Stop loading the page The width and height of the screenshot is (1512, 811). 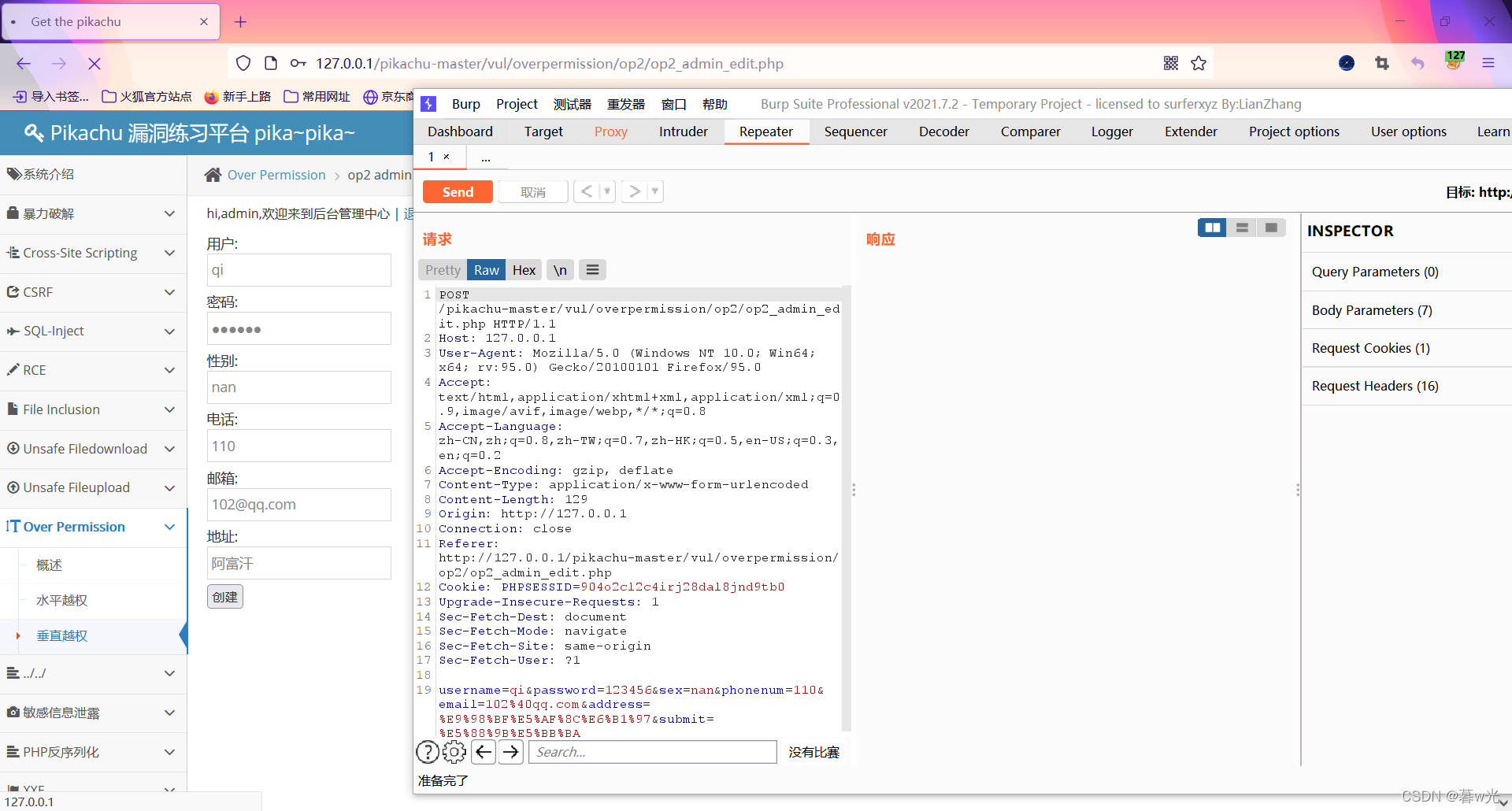pos(94,64)
